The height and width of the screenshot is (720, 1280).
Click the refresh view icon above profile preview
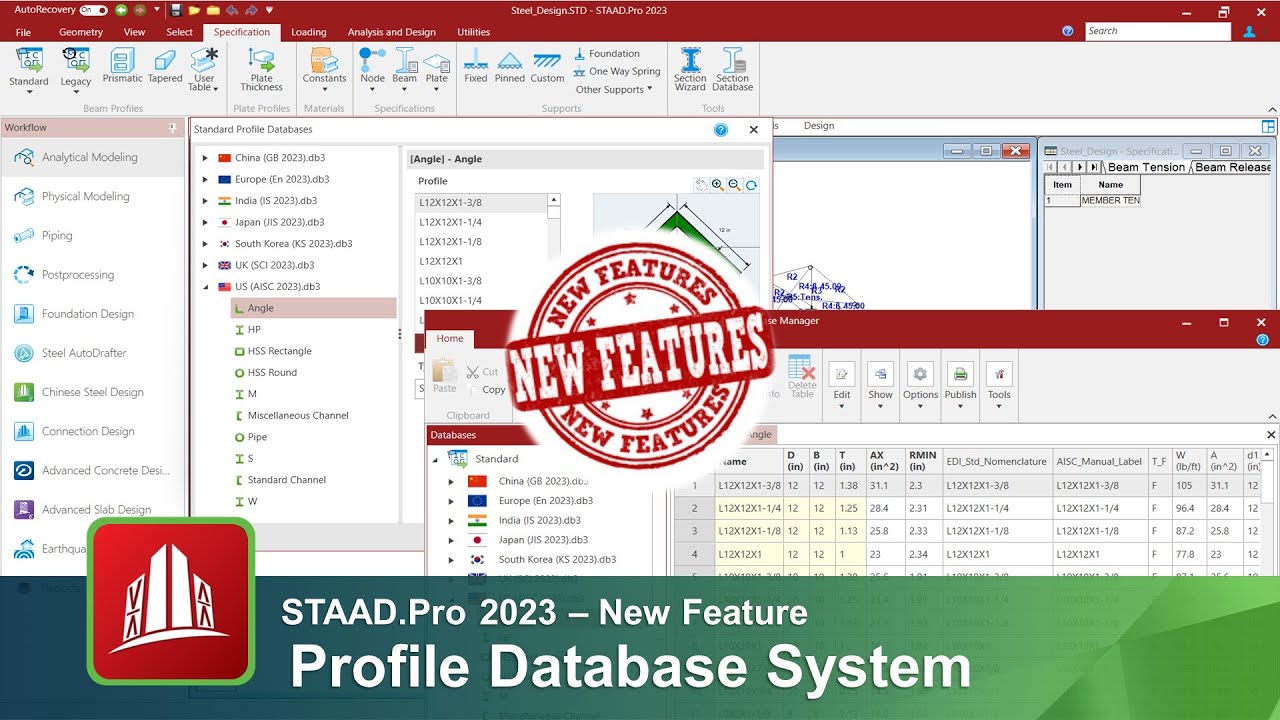coord(752,185)
